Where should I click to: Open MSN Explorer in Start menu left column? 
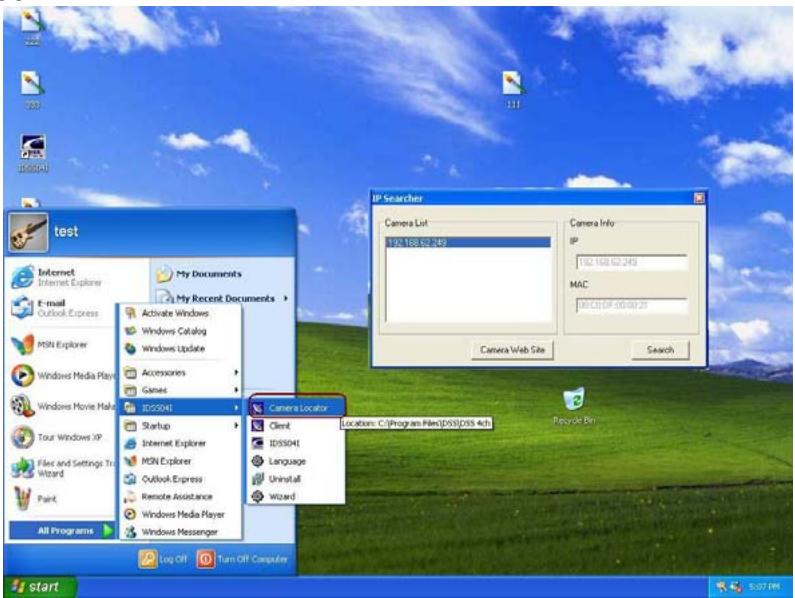click(51, 345)
